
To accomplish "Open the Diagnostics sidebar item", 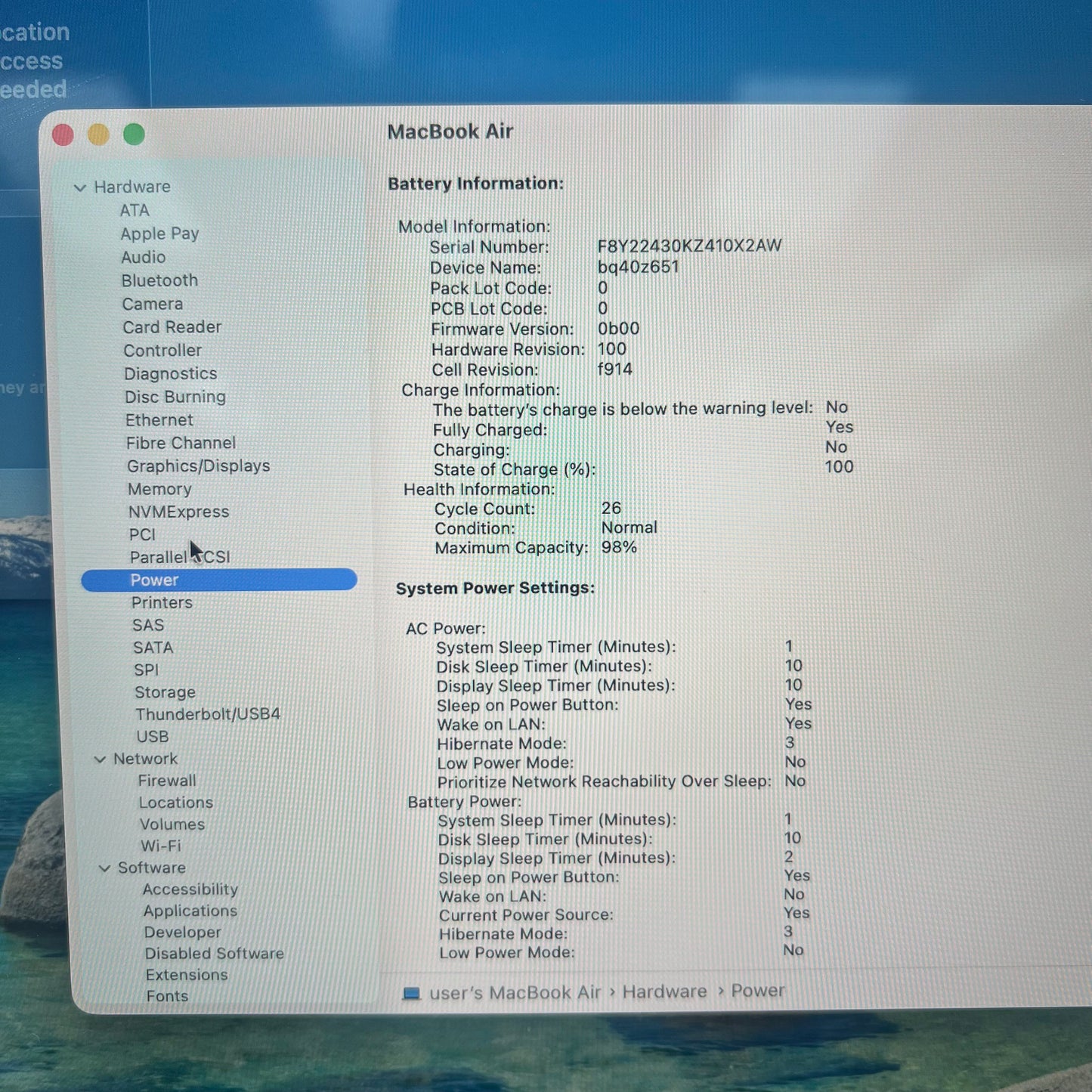I will click(x=171, y=374).
